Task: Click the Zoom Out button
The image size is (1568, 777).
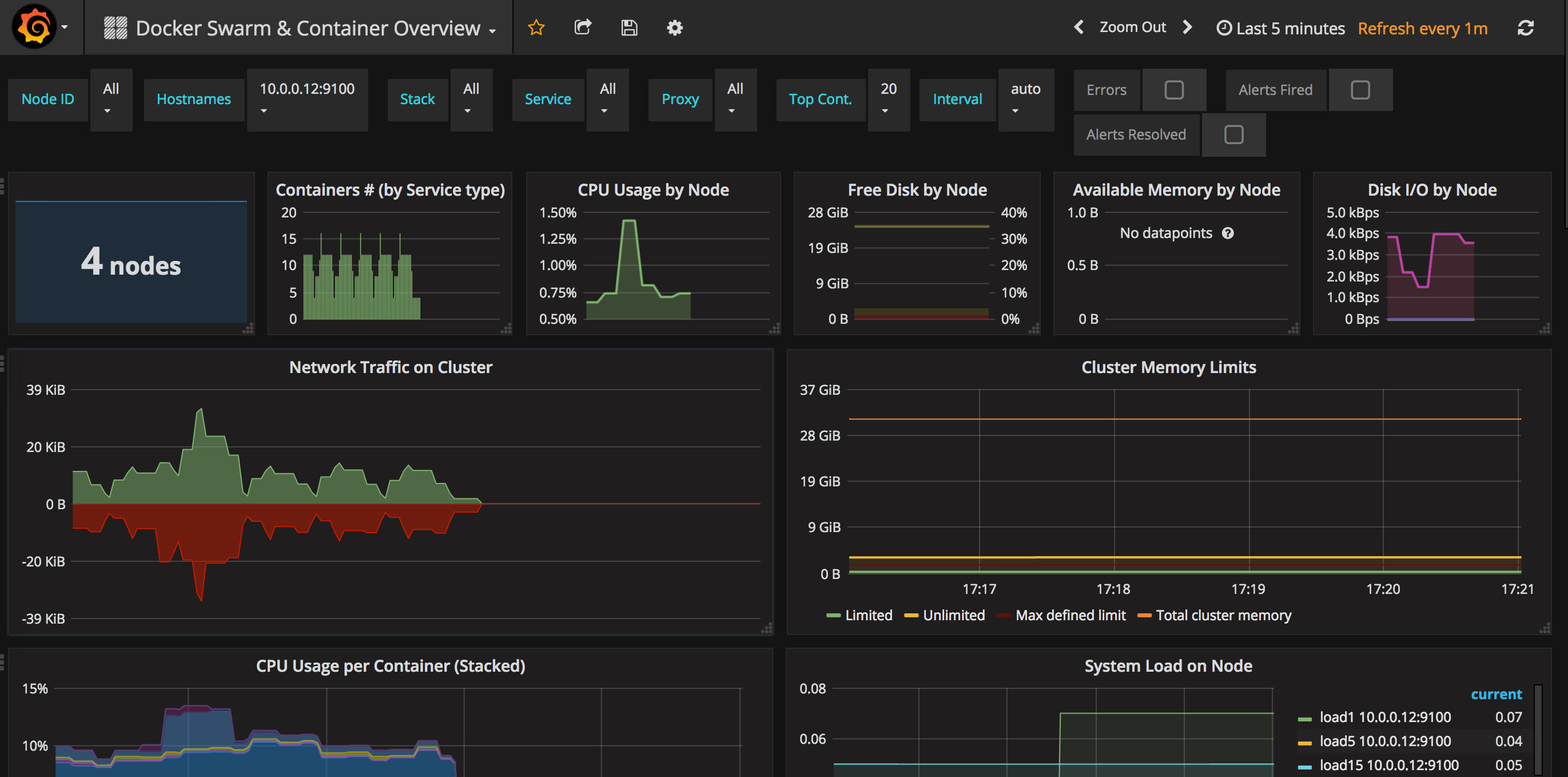Action: click(1132, 27)
